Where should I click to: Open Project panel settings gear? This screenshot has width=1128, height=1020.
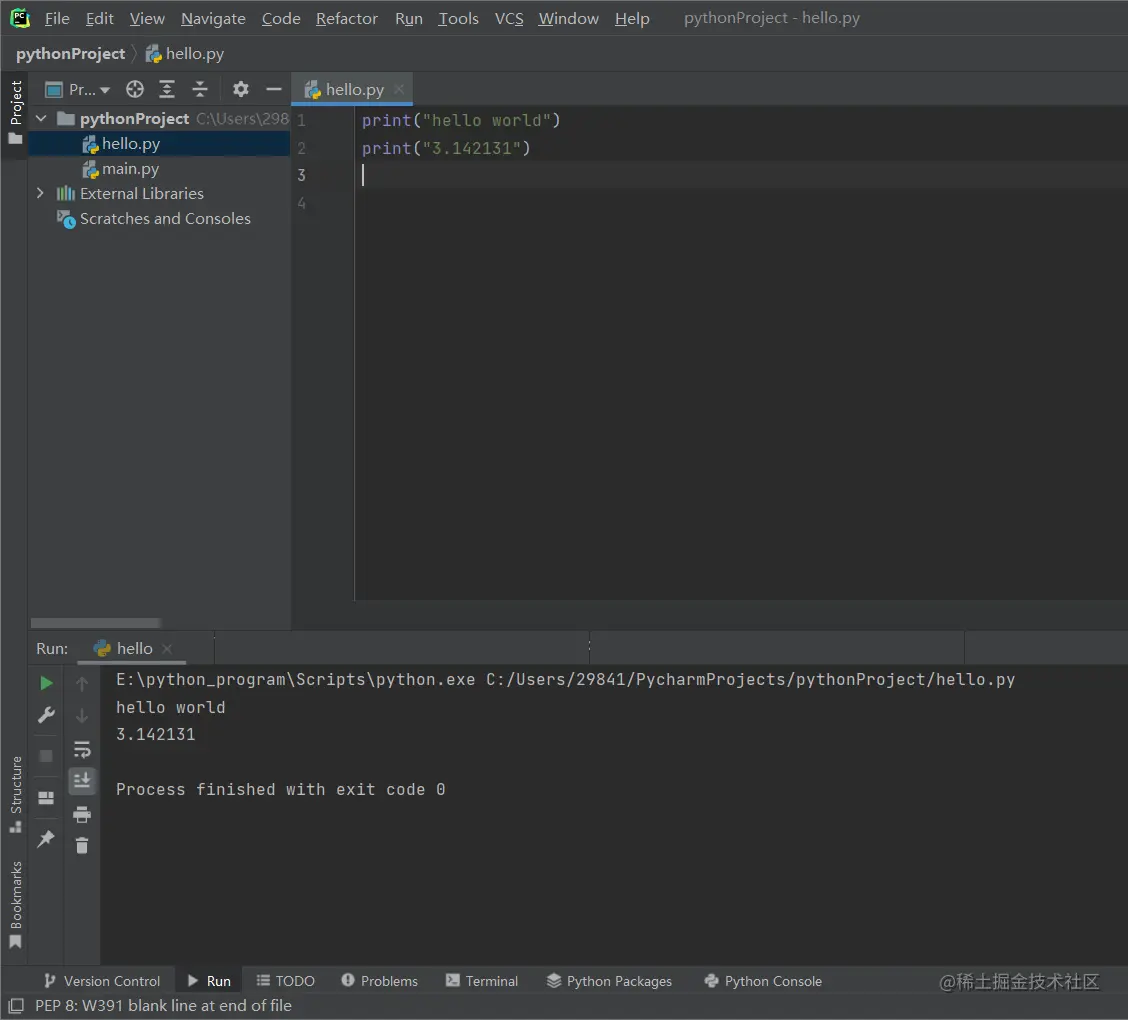(240, 89)
